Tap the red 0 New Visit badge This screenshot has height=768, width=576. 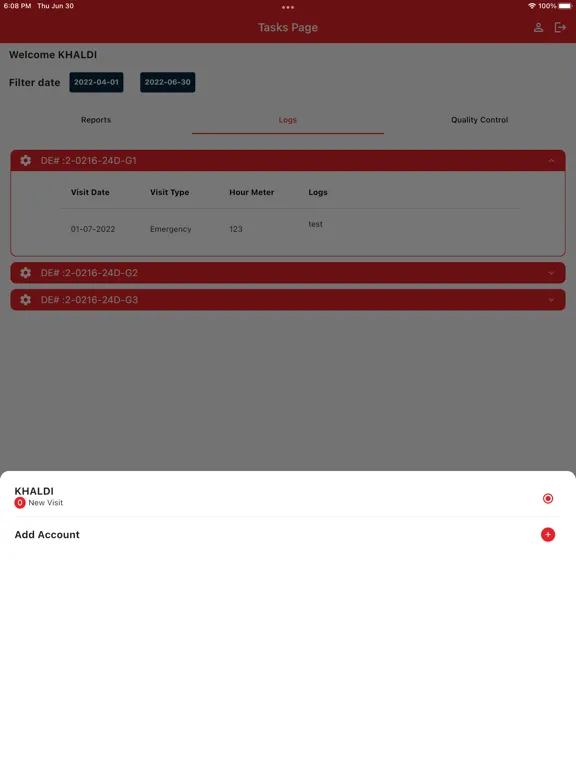(x=20, y=503)
